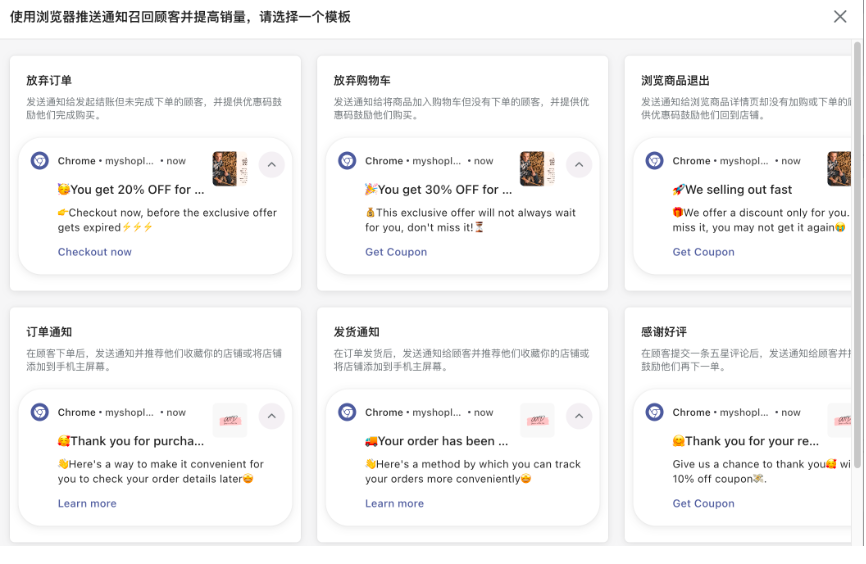Click Chrome icon in 放弃购物车 notification

pos(347,161)
